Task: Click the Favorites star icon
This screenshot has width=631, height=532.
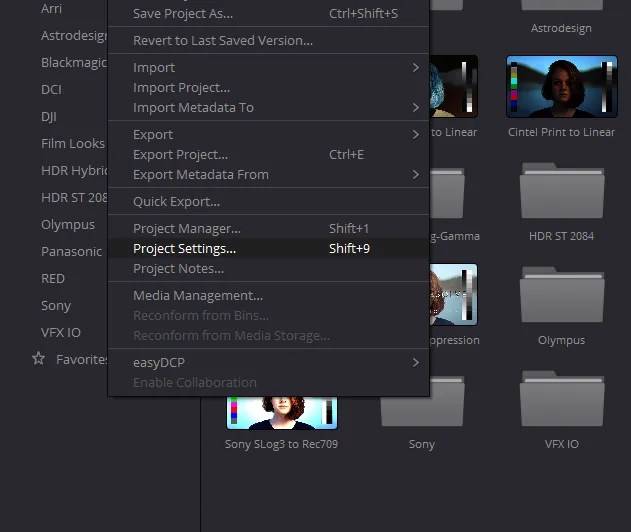Action: pyautogui.click(x=39, y=359)
